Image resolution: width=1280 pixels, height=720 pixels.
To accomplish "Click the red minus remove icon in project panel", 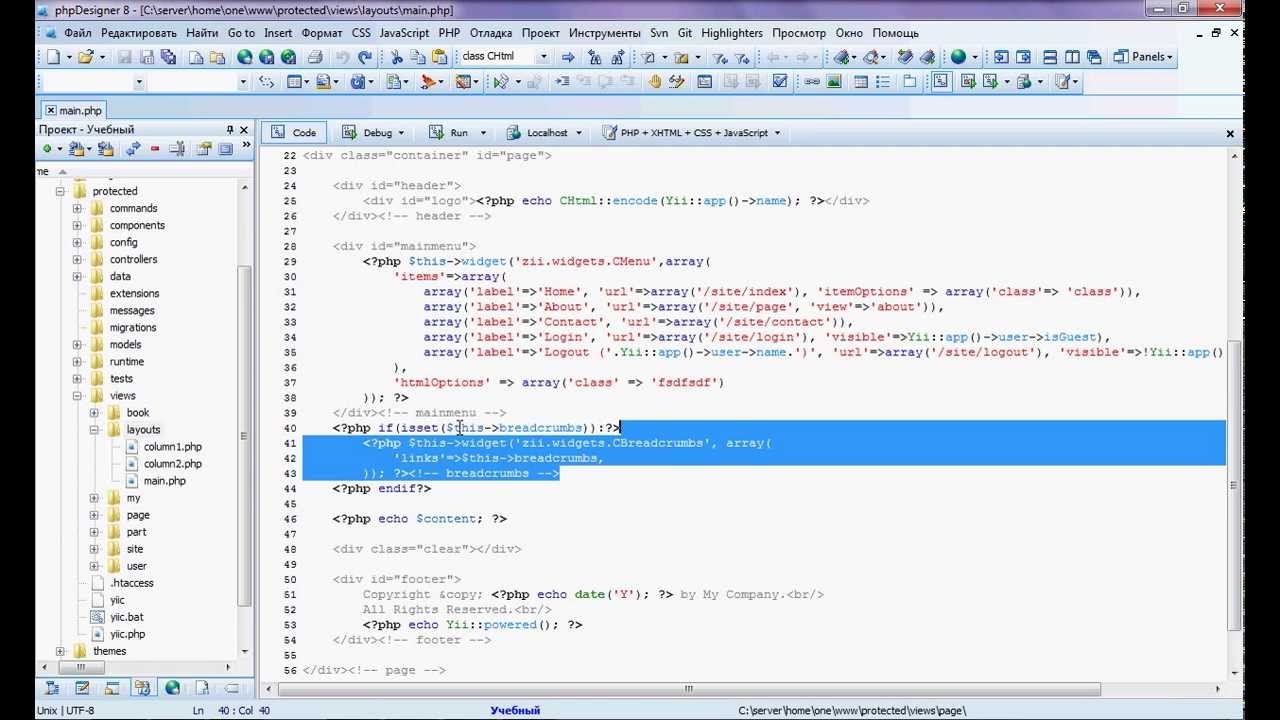I will pos(155,149).
